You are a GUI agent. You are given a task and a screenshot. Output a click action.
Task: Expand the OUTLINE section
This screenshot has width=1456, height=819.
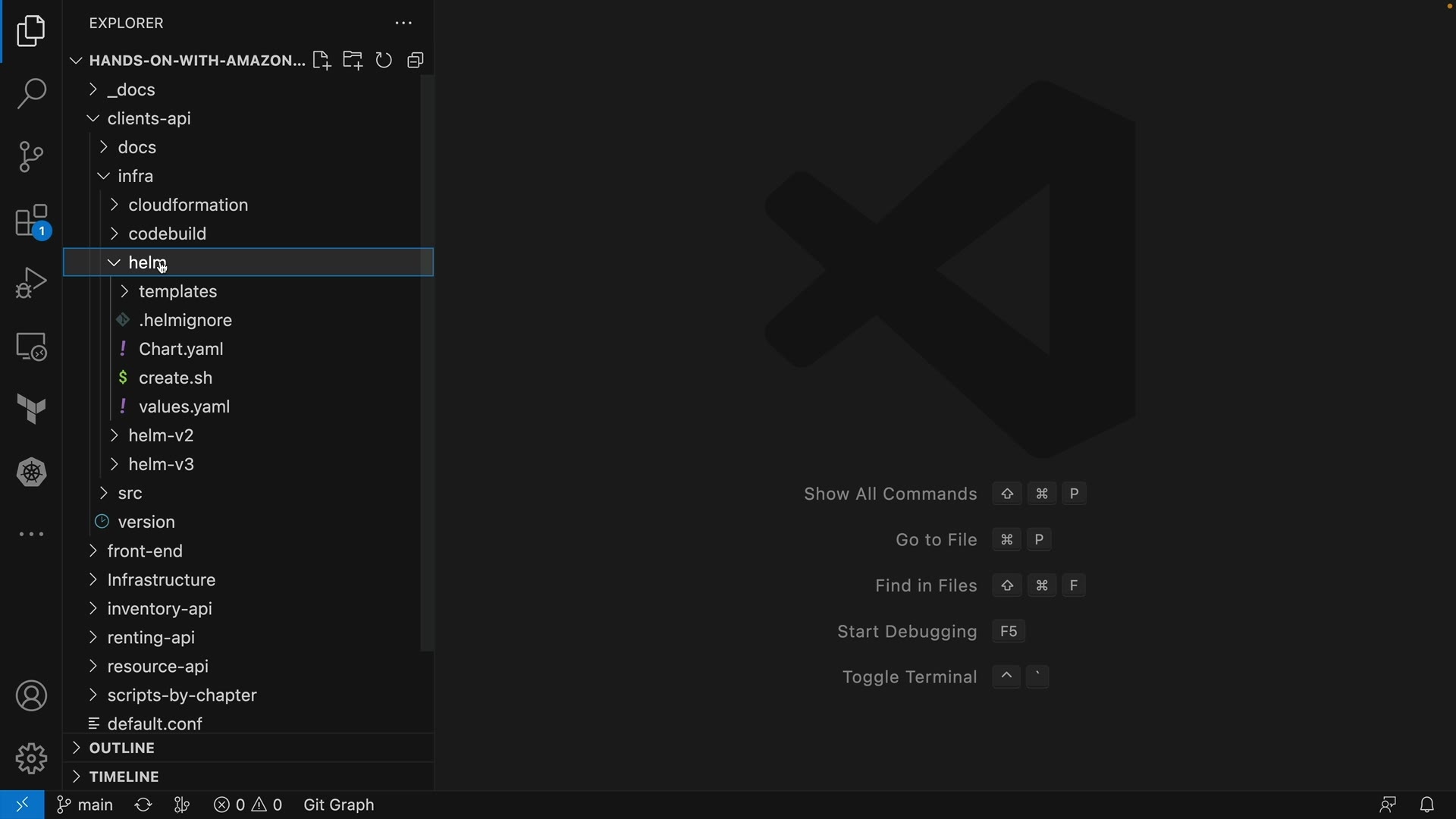(x=122, y=748)
